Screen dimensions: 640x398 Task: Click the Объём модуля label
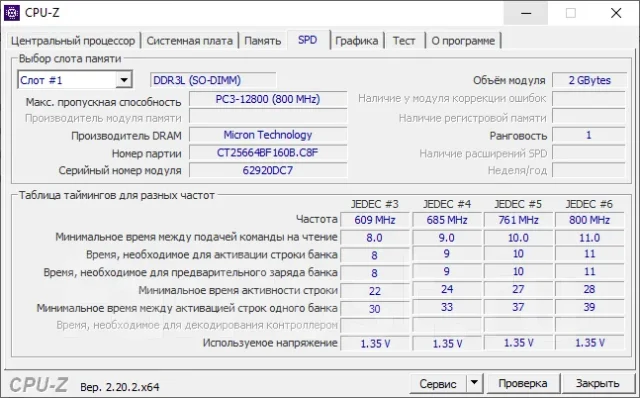coord(509,80)
